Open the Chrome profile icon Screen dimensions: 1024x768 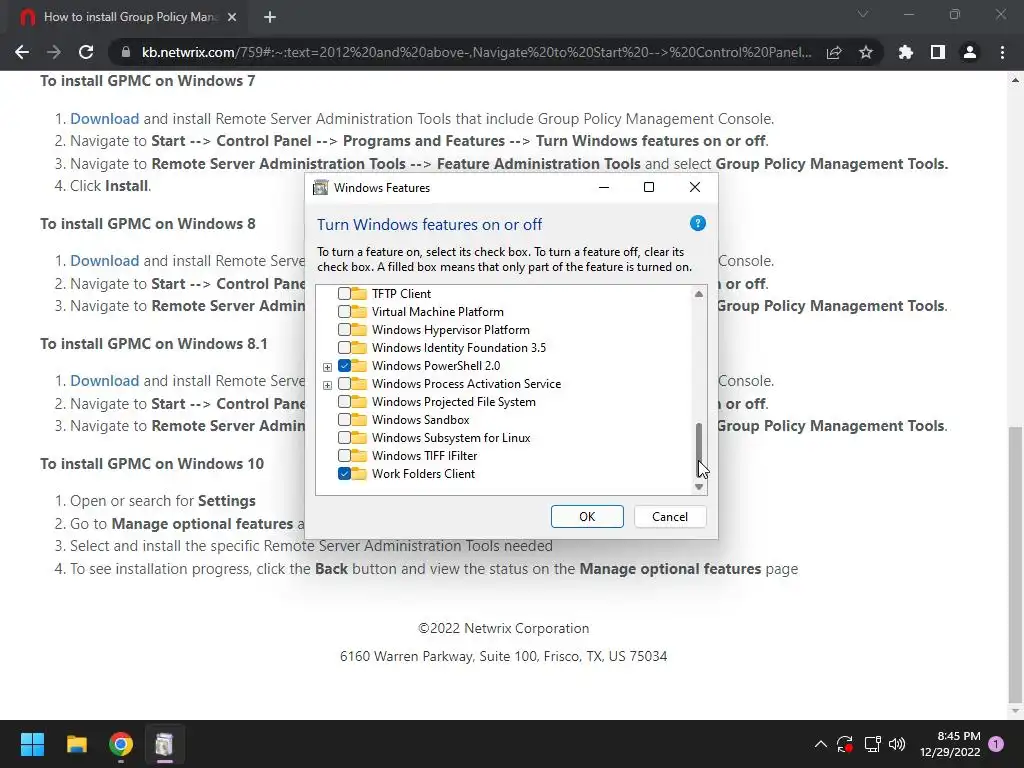[x=970, y=52]
